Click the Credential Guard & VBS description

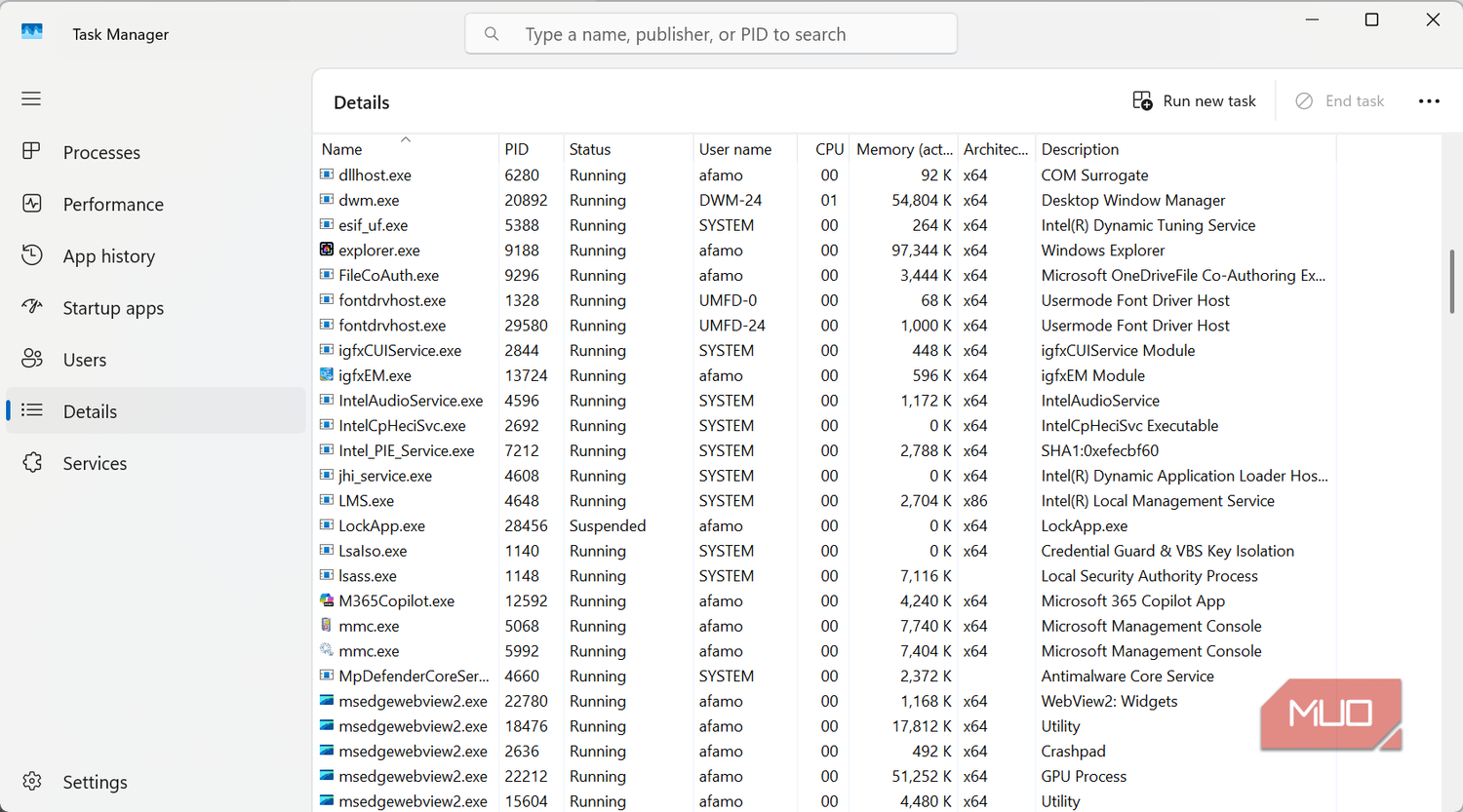(x=1167, y=551)
